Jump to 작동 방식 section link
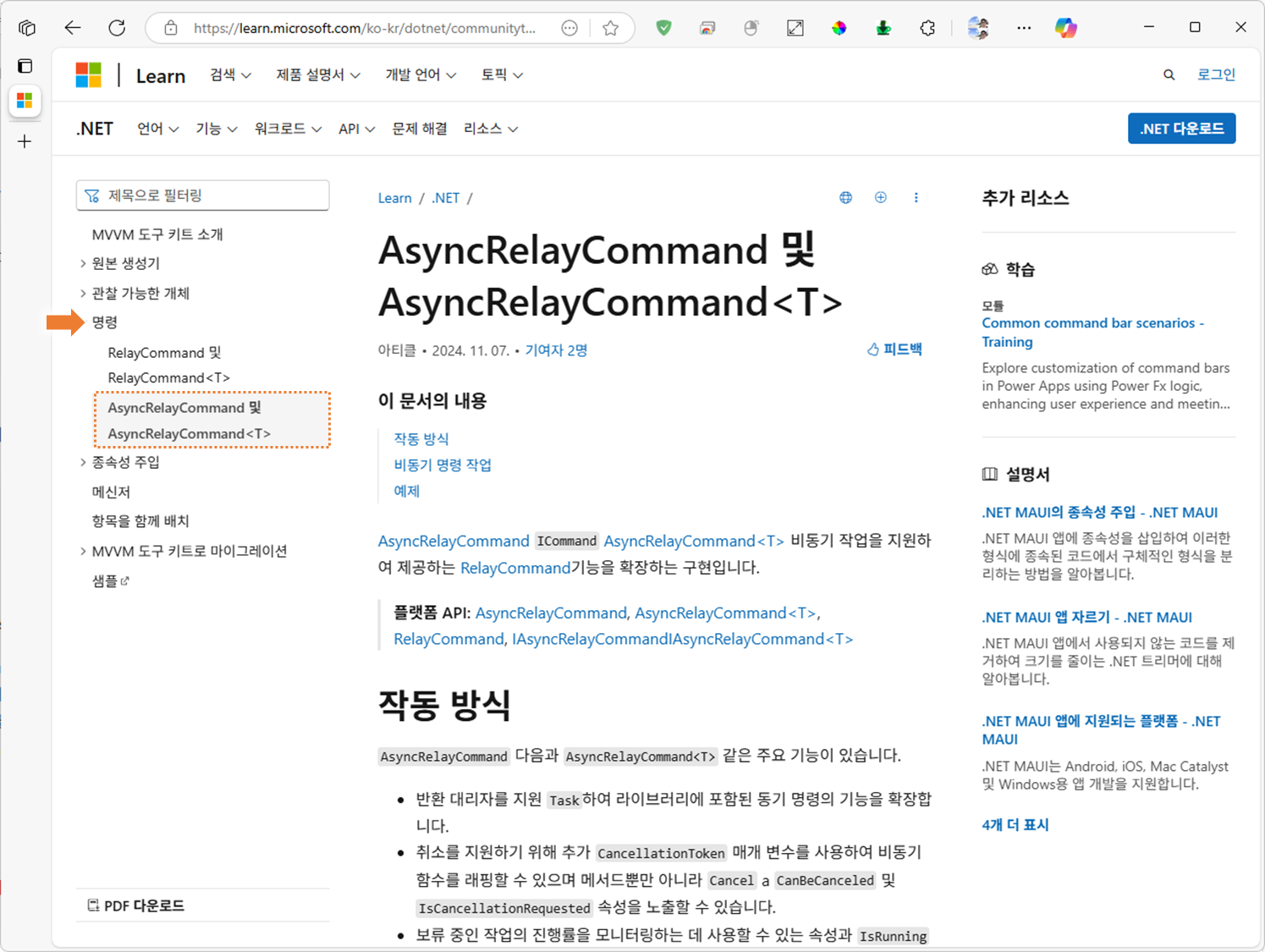Screen dimensions: 1265x952 tap(421, 438)
